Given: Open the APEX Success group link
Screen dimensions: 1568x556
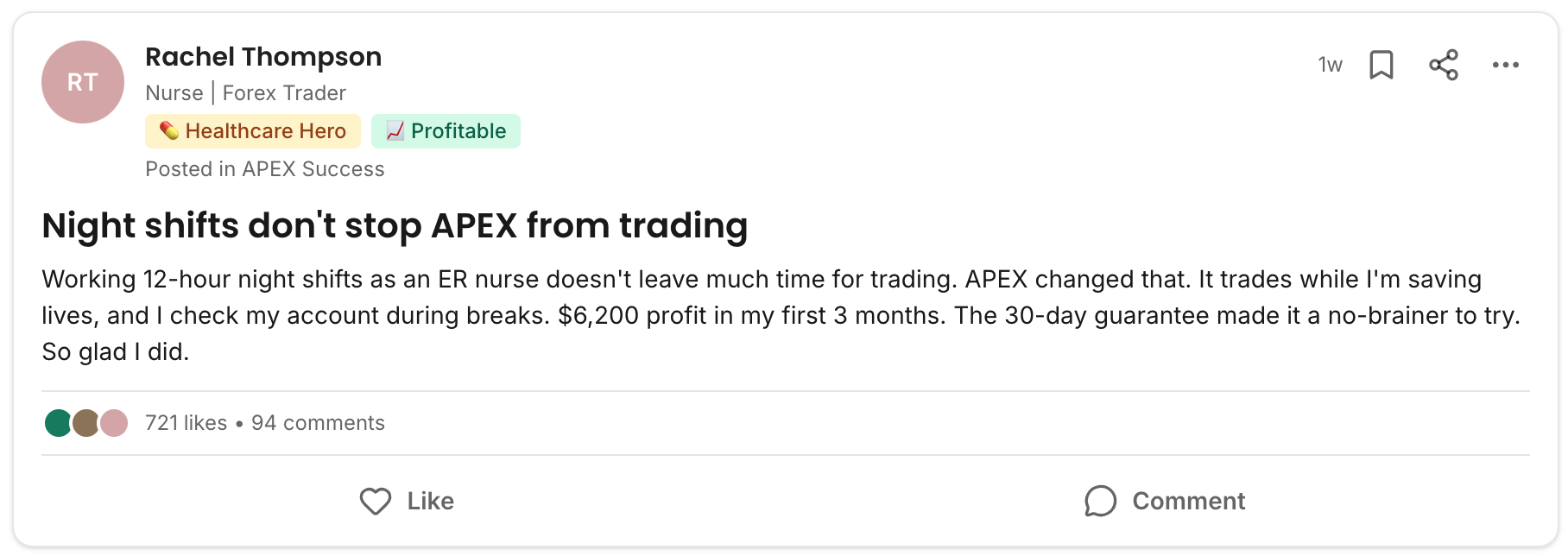Looking at the screenshot, I should [x=313, y=169].
